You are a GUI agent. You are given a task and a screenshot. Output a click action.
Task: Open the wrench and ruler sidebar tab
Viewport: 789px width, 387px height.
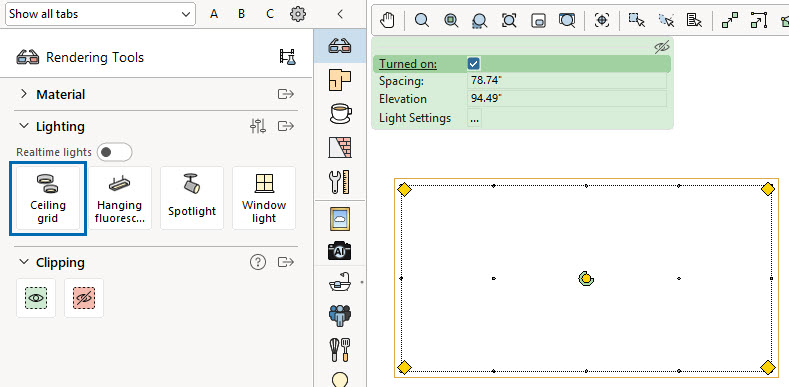point(340,182)
